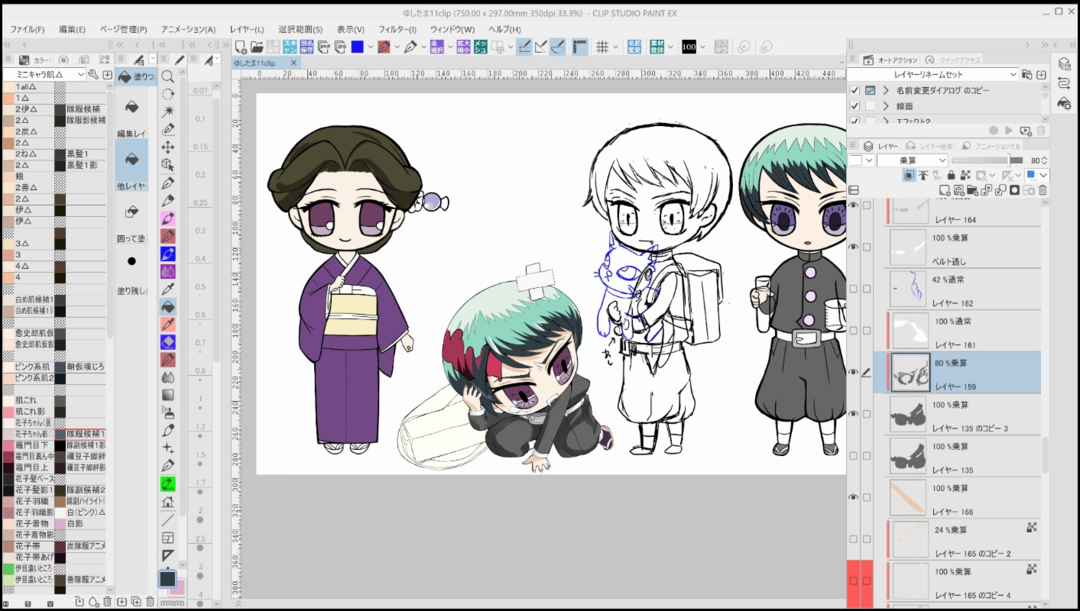Toggle the grid icon in the command bar

602,47
